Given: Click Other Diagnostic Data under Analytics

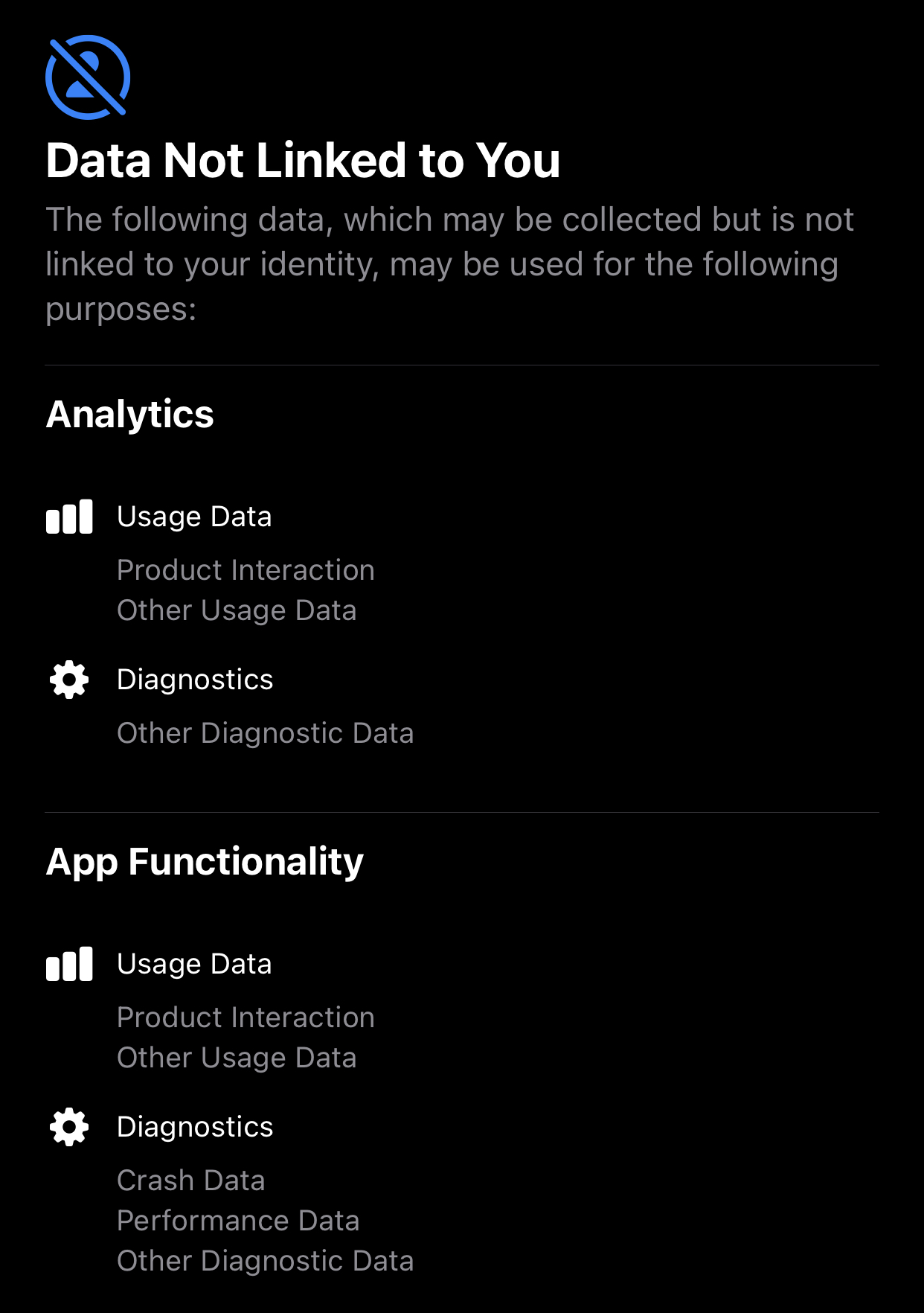Looking at the screenshot, I should click(265, 733).
